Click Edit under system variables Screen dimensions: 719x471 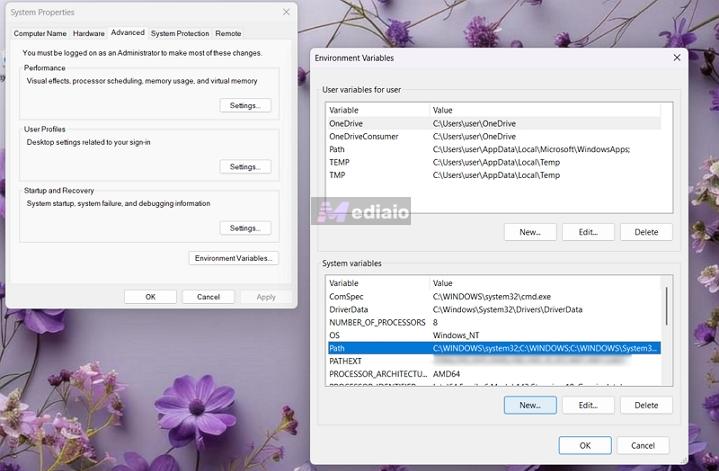click(x=588, y=405)
